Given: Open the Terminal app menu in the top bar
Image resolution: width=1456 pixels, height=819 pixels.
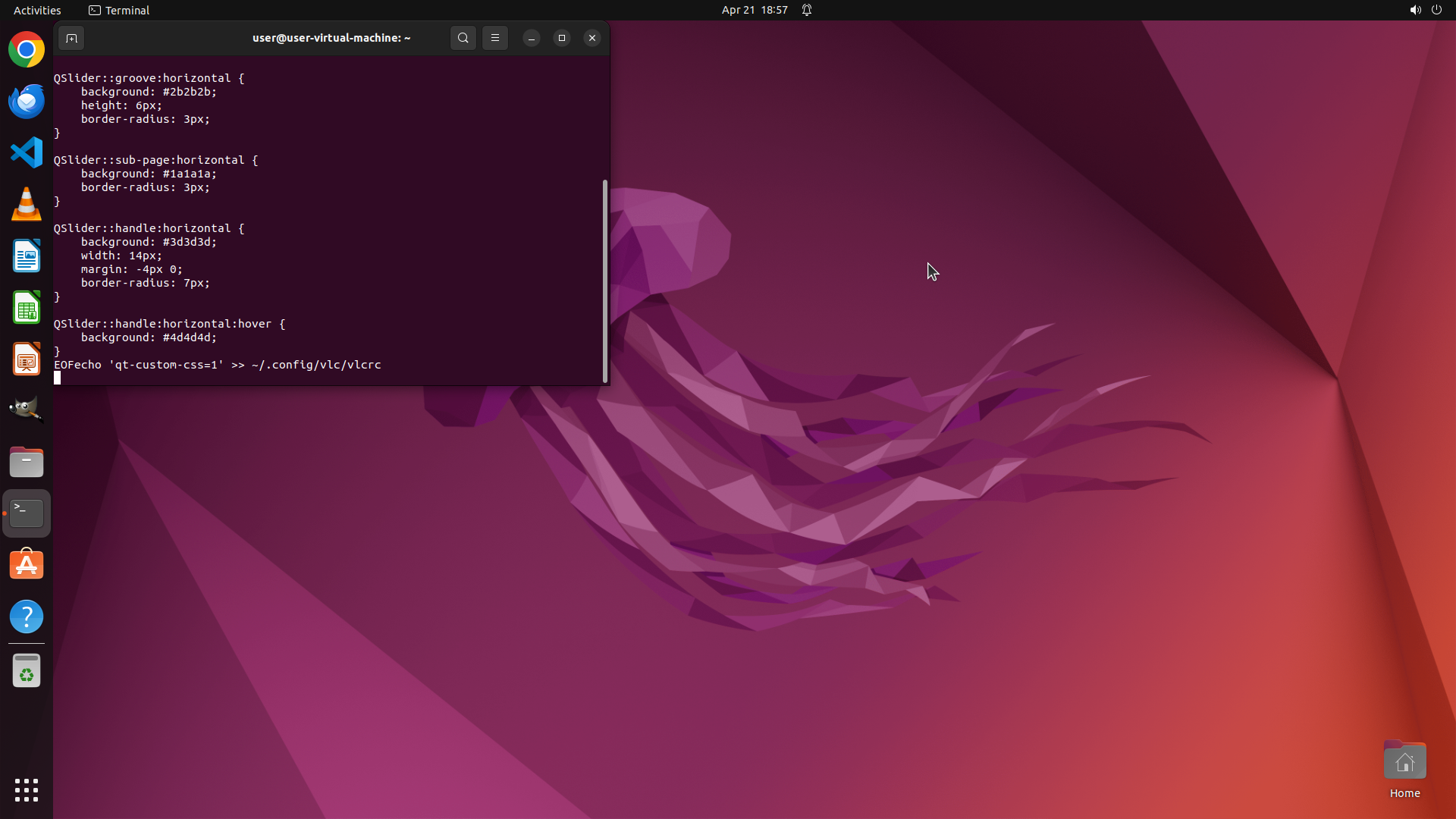Looking at the screenshot, I should (119, 10).
